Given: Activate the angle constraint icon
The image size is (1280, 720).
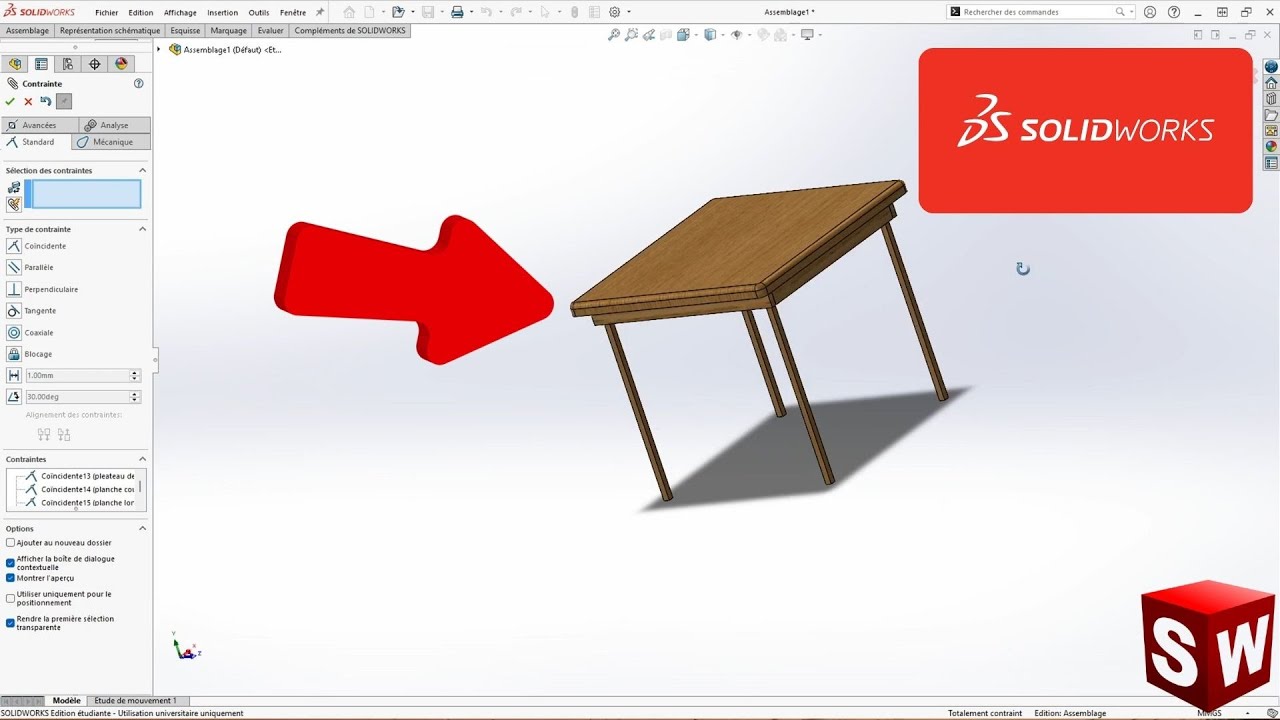Looking at the screenshot, I should coord(14,397).
